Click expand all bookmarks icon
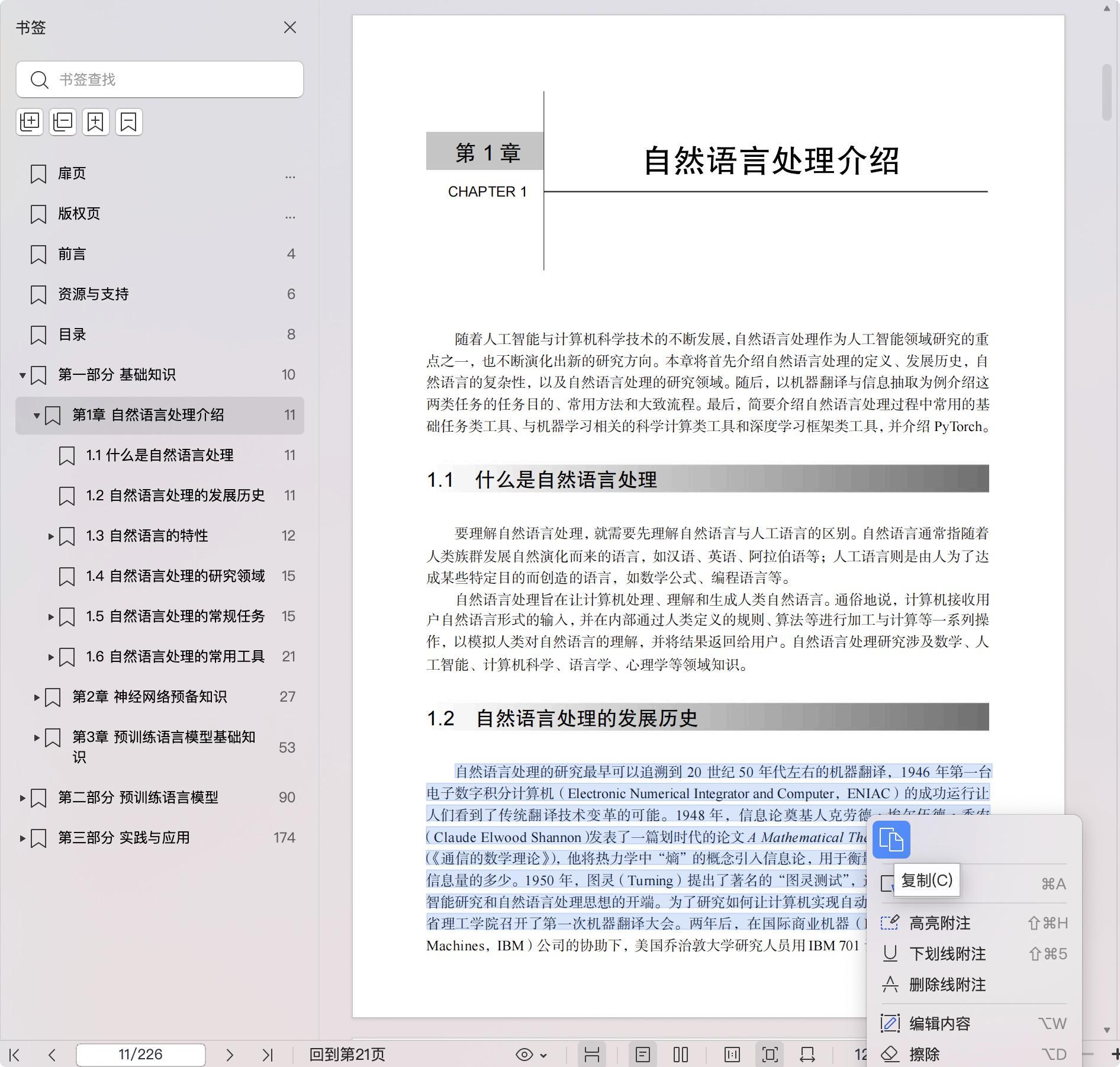 30,122
